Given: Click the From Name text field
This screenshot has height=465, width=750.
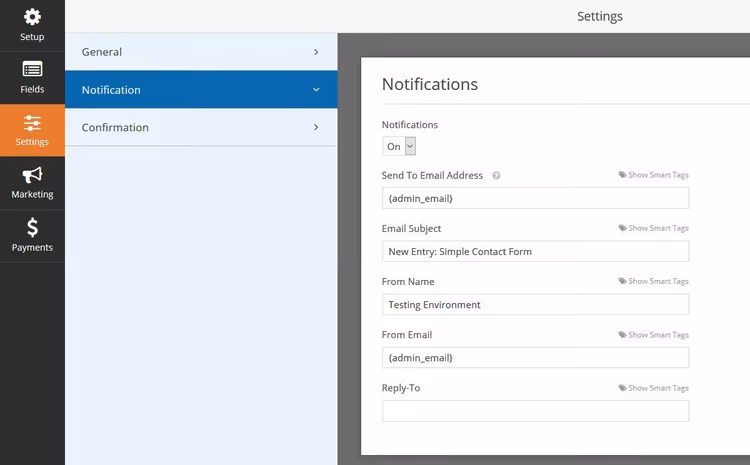Looking at the screenshot, I should tap(535, 305).
